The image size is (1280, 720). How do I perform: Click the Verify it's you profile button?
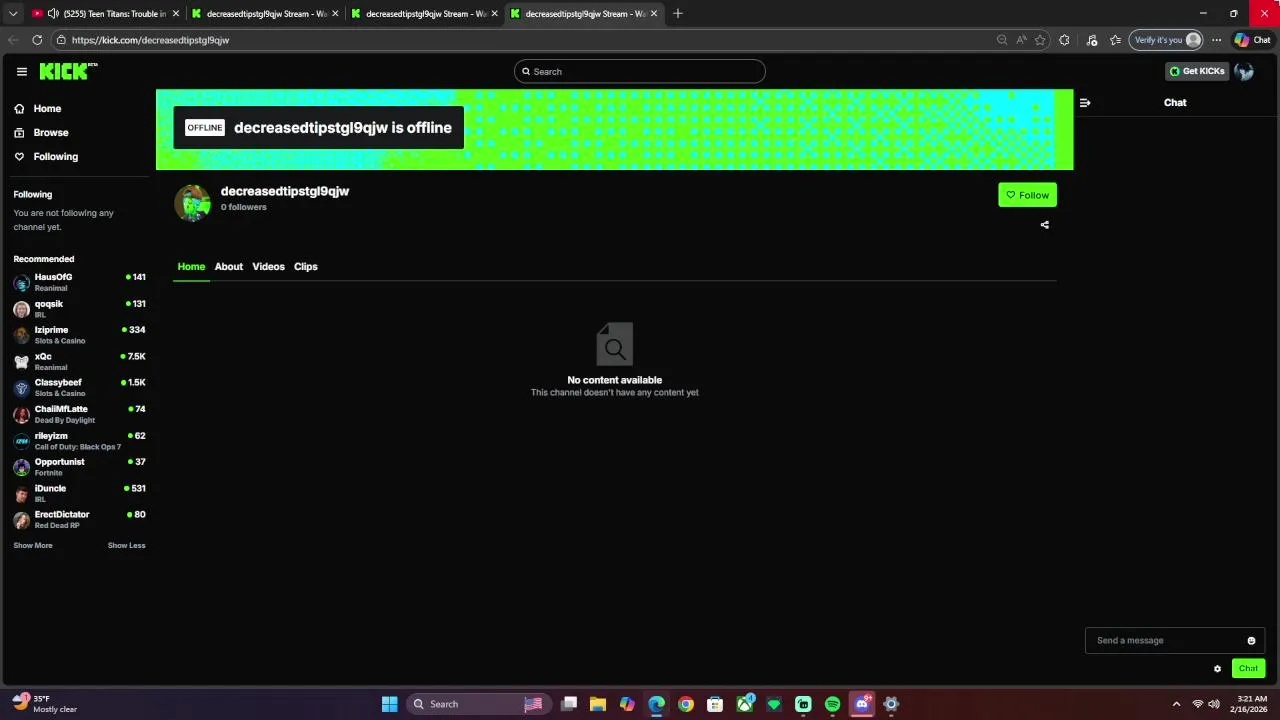(1166, 40)
